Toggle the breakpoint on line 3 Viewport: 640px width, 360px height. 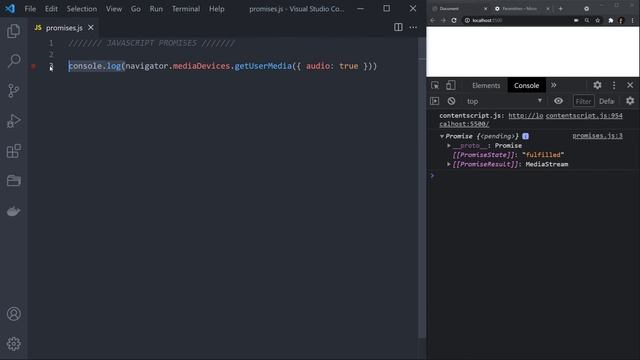[33, 66]
